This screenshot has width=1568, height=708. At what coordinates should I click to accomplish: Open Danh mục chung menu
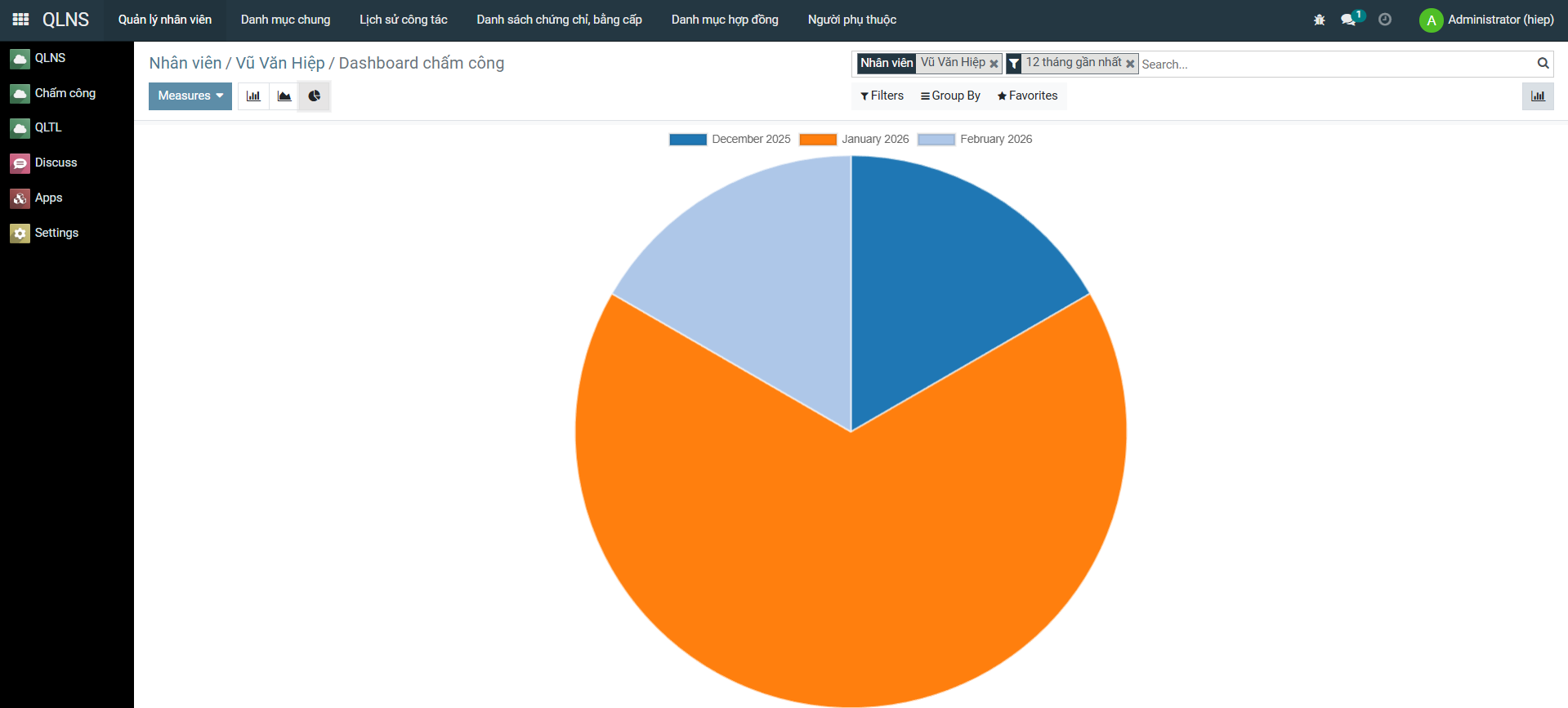point(286,20)
